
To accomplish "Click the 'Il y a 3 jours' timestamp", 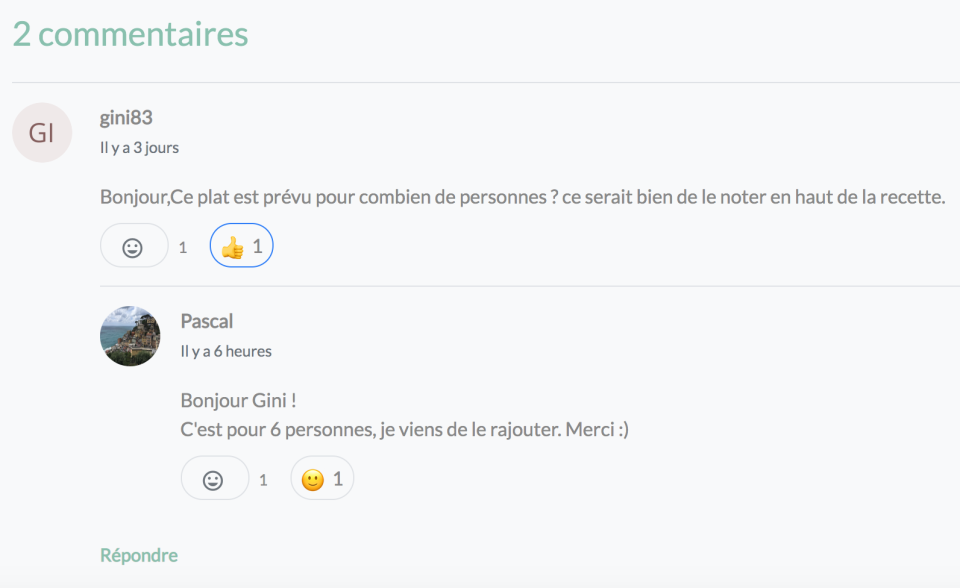I will (138, 147).
